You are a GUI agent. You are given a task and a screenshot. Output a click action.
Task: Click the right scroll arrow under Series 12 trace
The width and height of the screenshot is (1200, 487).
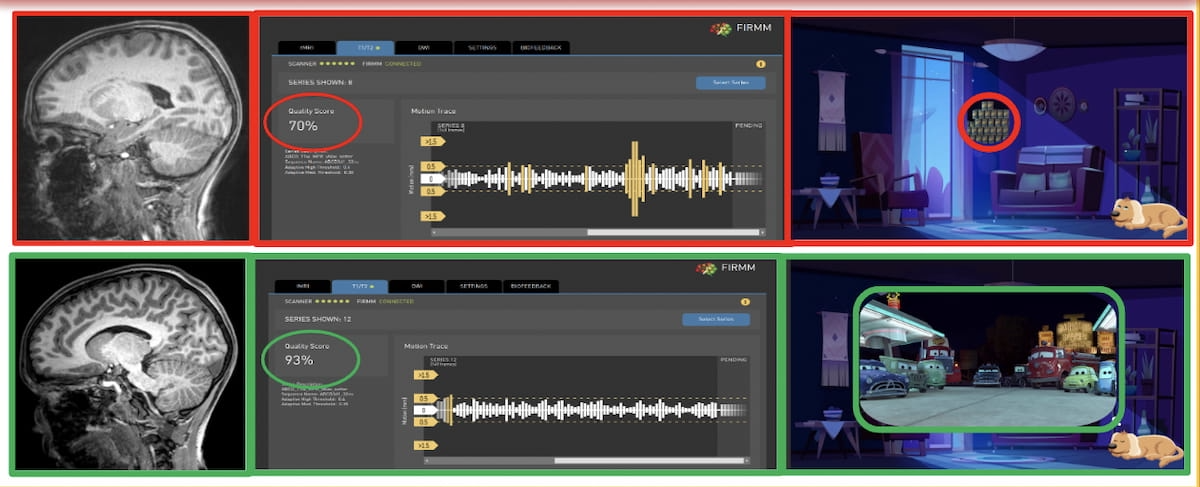(x=746, y=461)
